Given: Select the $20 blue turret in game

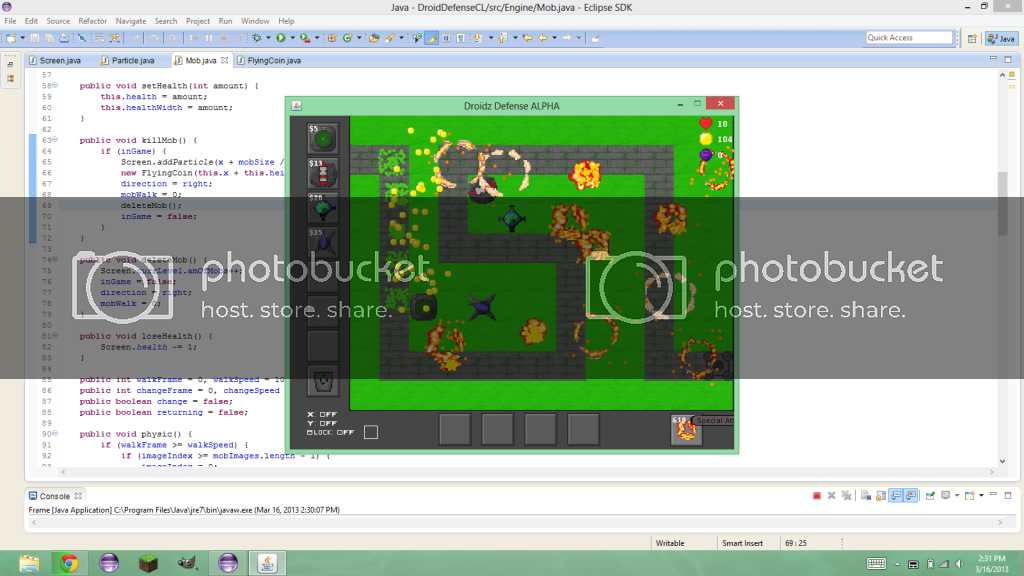Looking at the screenshot, I should coord(323,209).
